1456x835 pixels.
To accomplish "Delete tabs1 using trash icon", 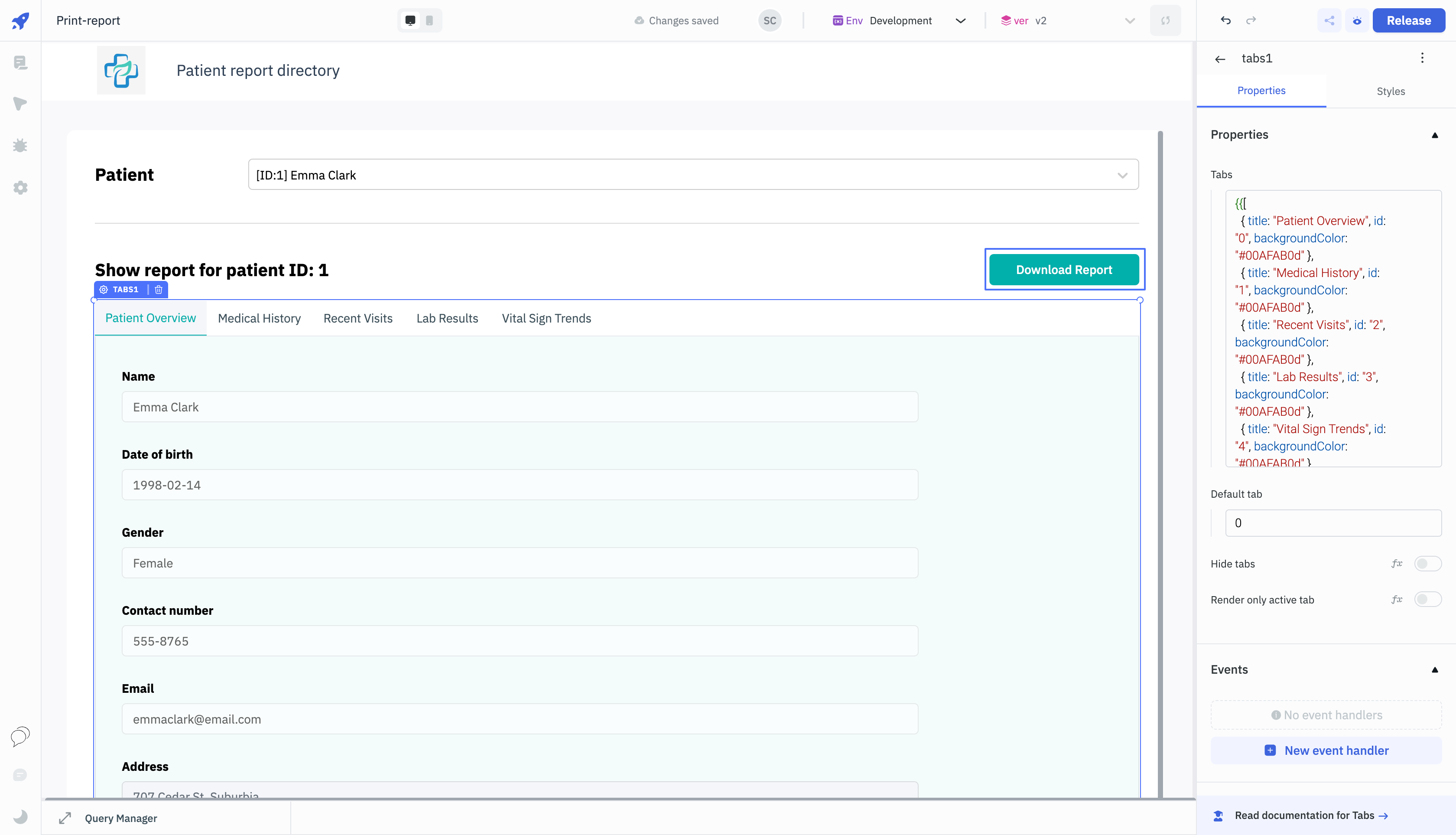I will pyautogui.click(x=159, y=290).
